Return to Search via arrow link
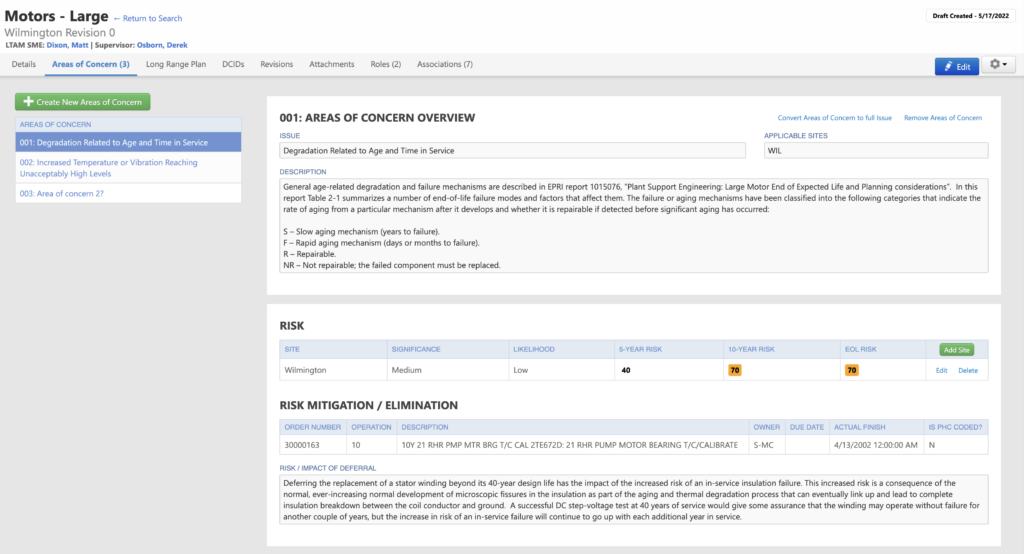This screenshot has width=1024, height=554. (x=148, y=18)
